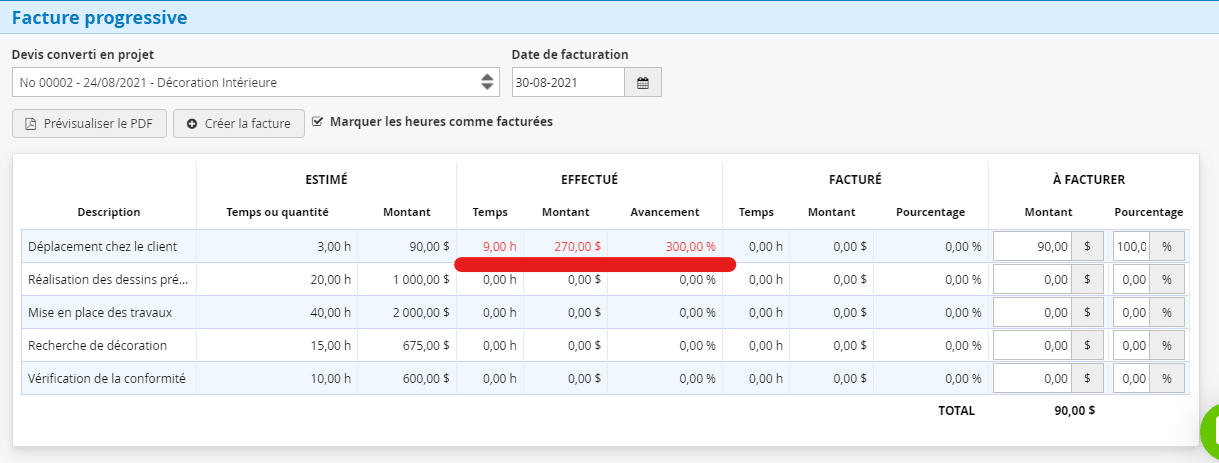This screenshot has height=463, width=1219.
Task: Edit Pourcentage for Réalisation des dessins row
Action: (1131, 280)
